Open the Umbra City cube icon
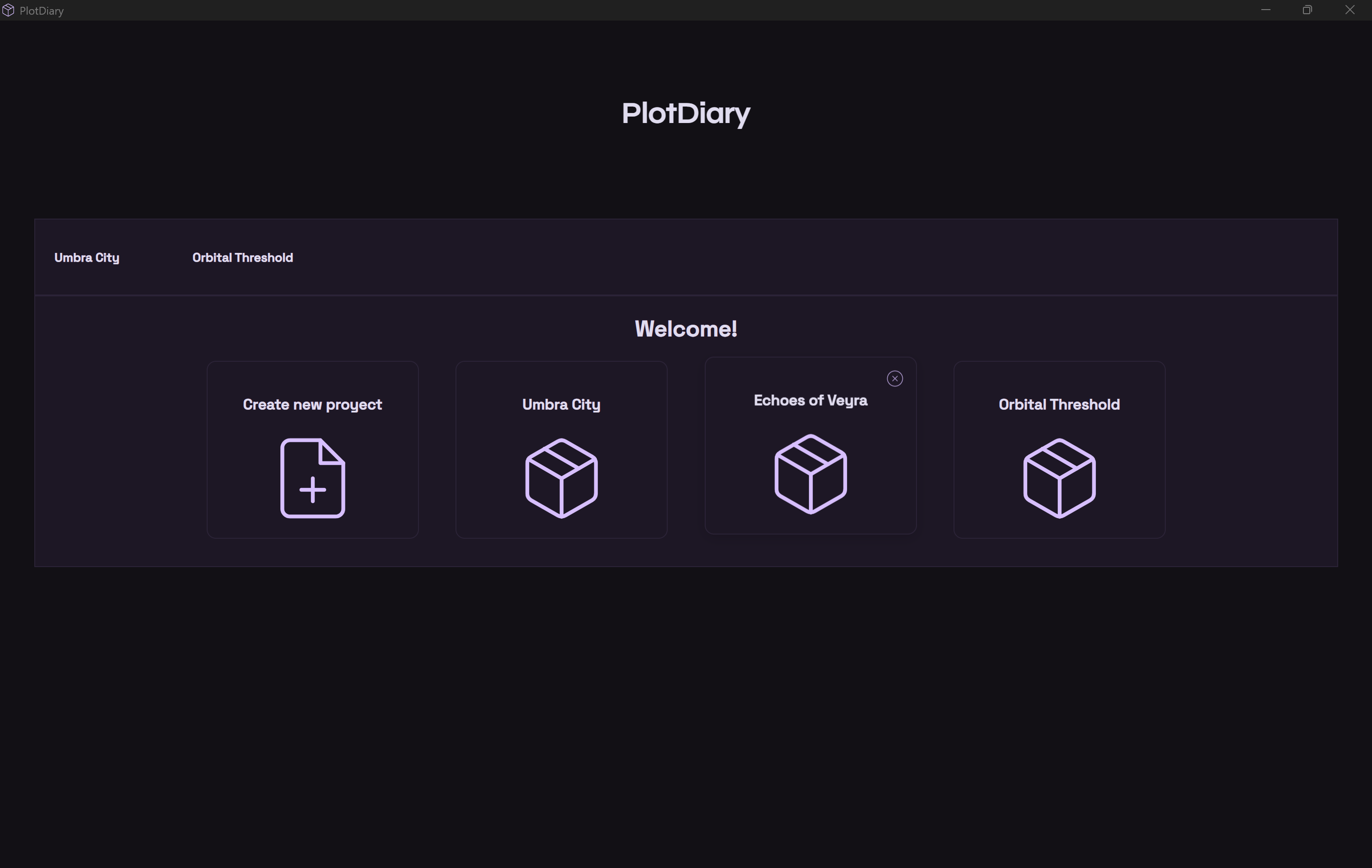The height and width of the screenshot is (868, 1372). 561,478
